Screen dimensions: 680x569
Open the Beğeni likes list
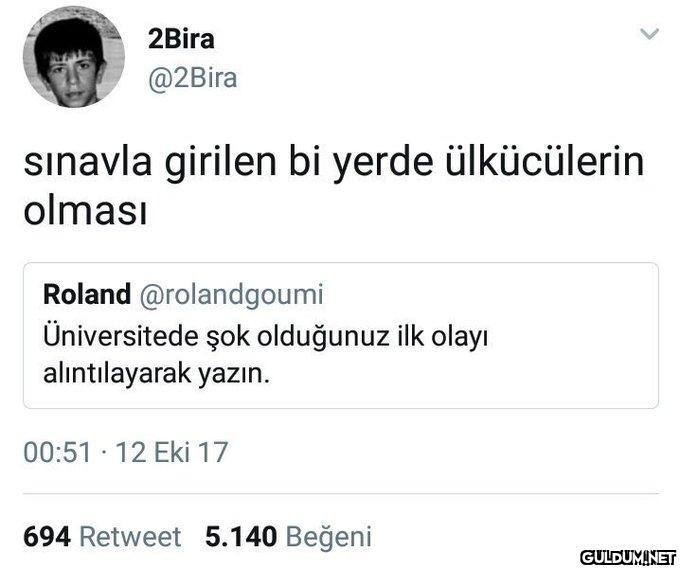(329, 537)
